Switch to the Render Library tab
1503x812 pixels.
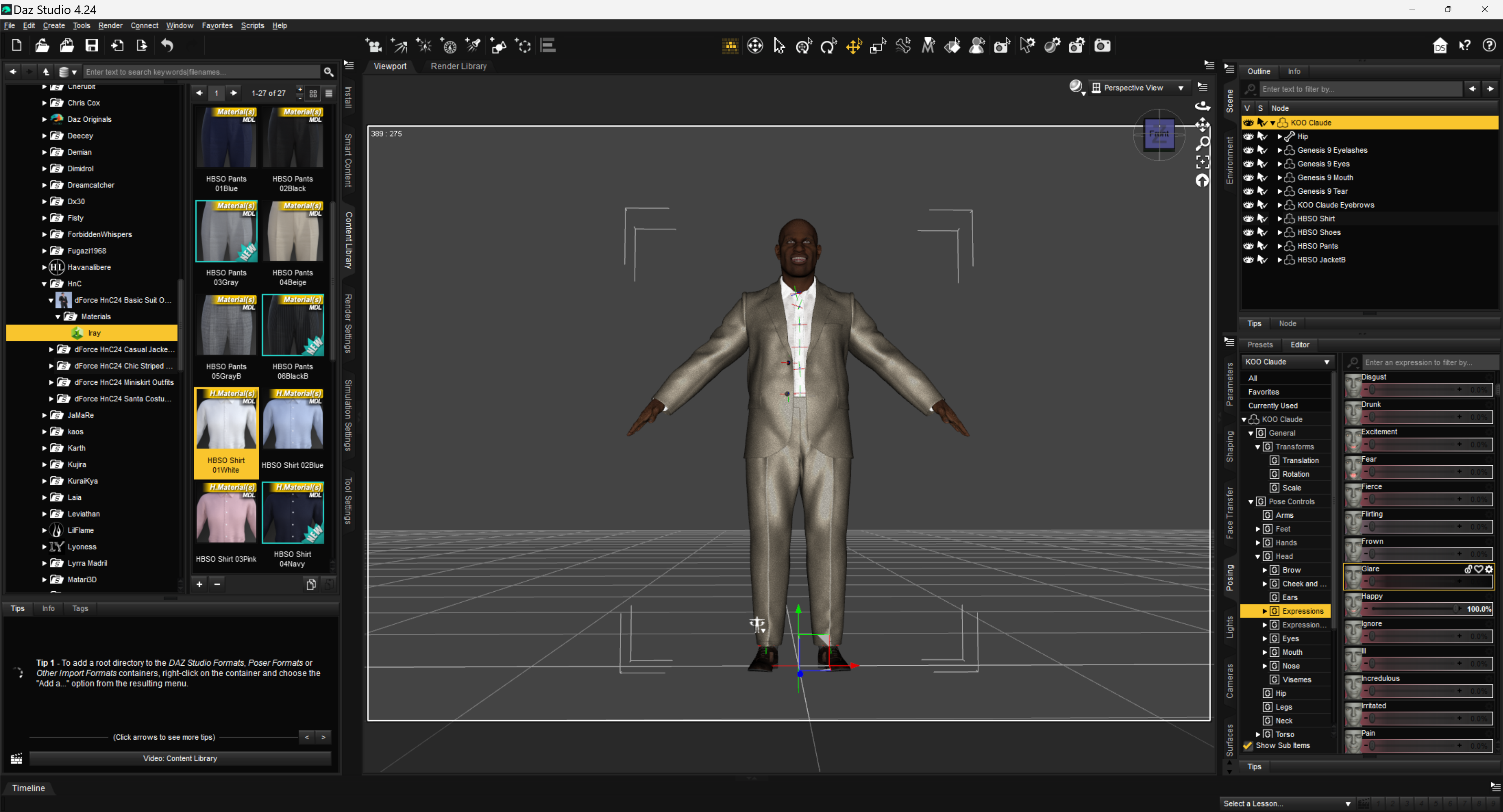(458, 66)
